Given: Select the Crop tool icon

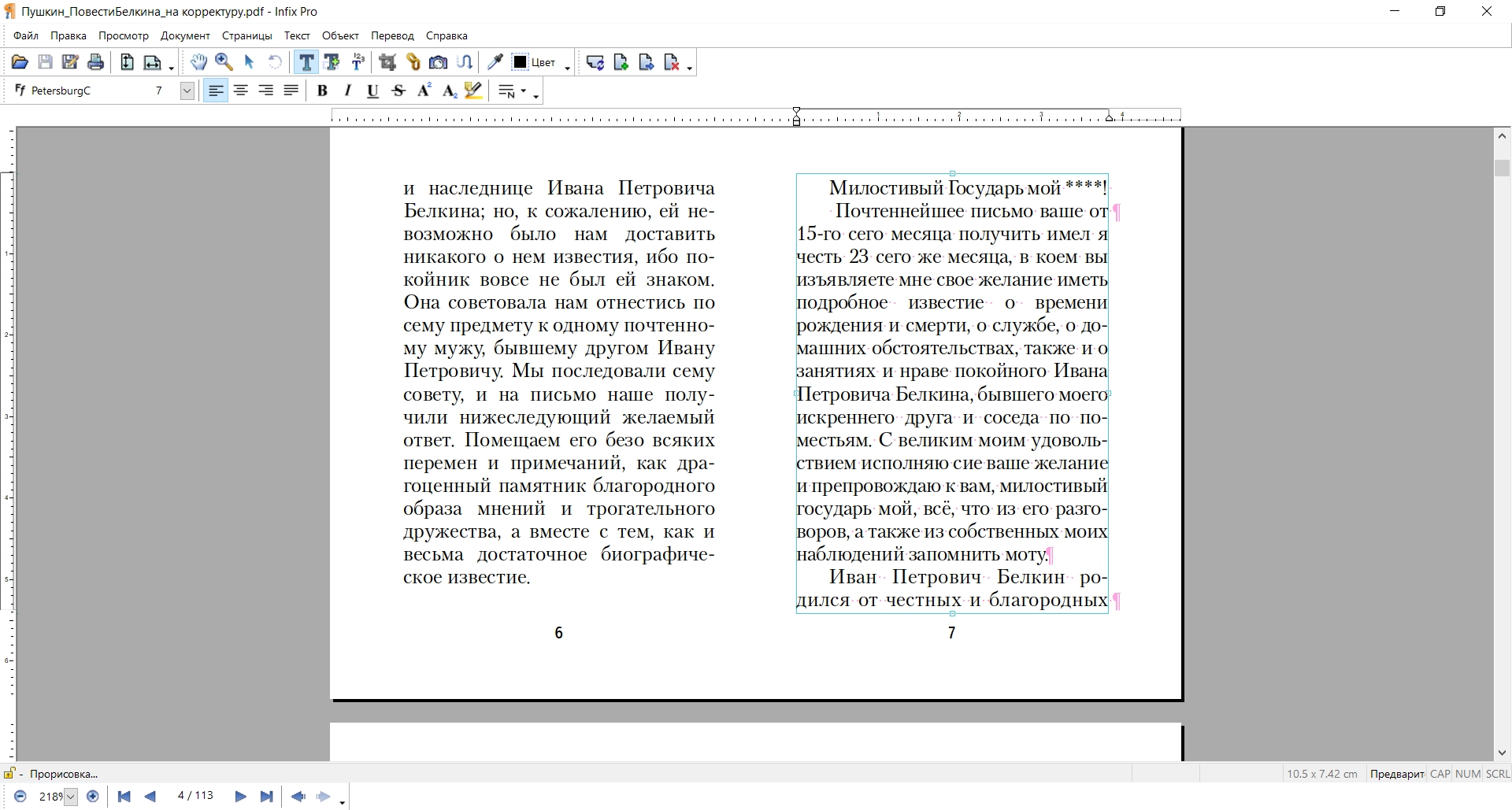Looking at the screenshot, I should pos(387,62).
